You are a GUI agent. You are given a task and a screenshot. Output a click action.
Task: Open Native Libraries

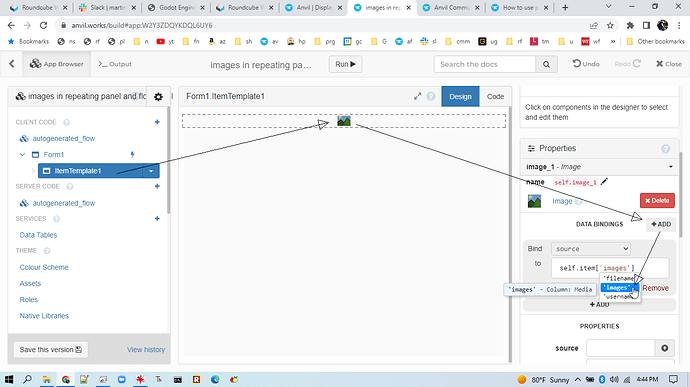click(44, 316)
